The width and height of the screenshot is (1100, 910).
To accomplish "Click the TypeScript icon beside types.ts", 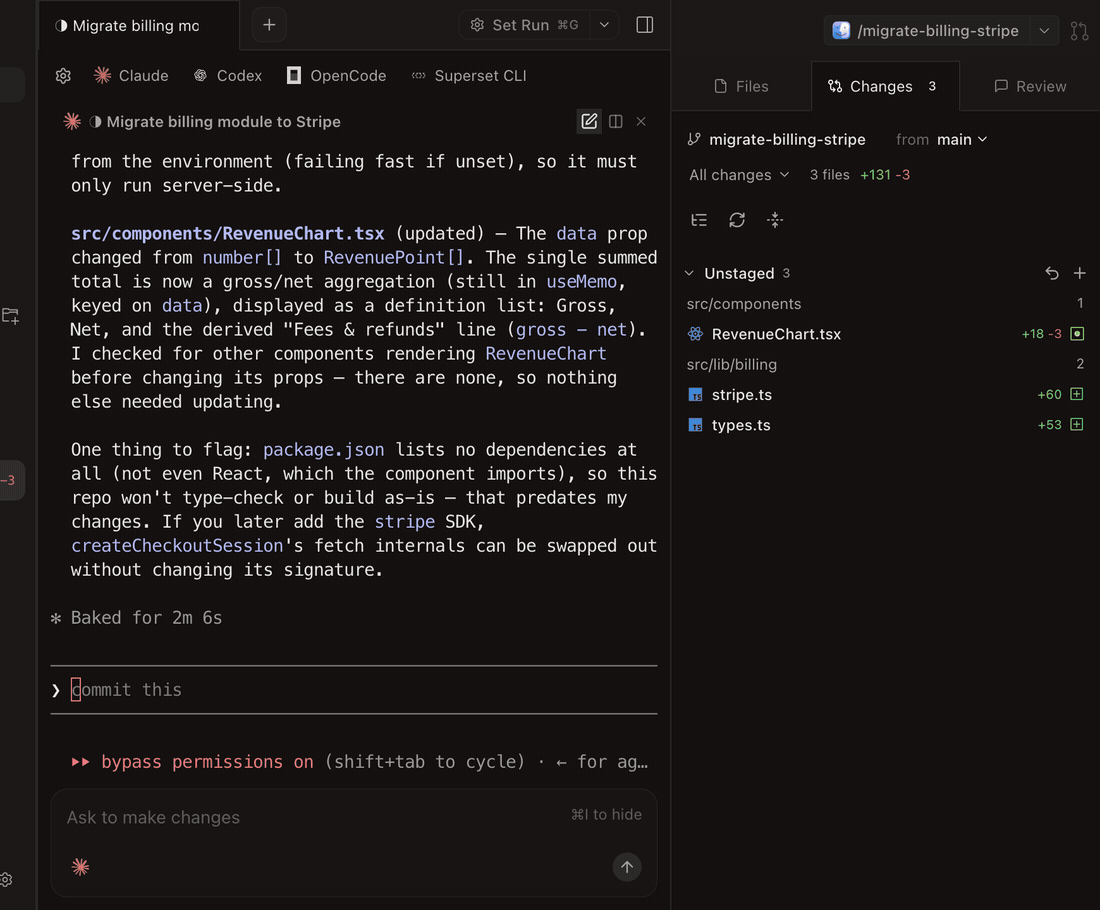I will click(695, 425).
